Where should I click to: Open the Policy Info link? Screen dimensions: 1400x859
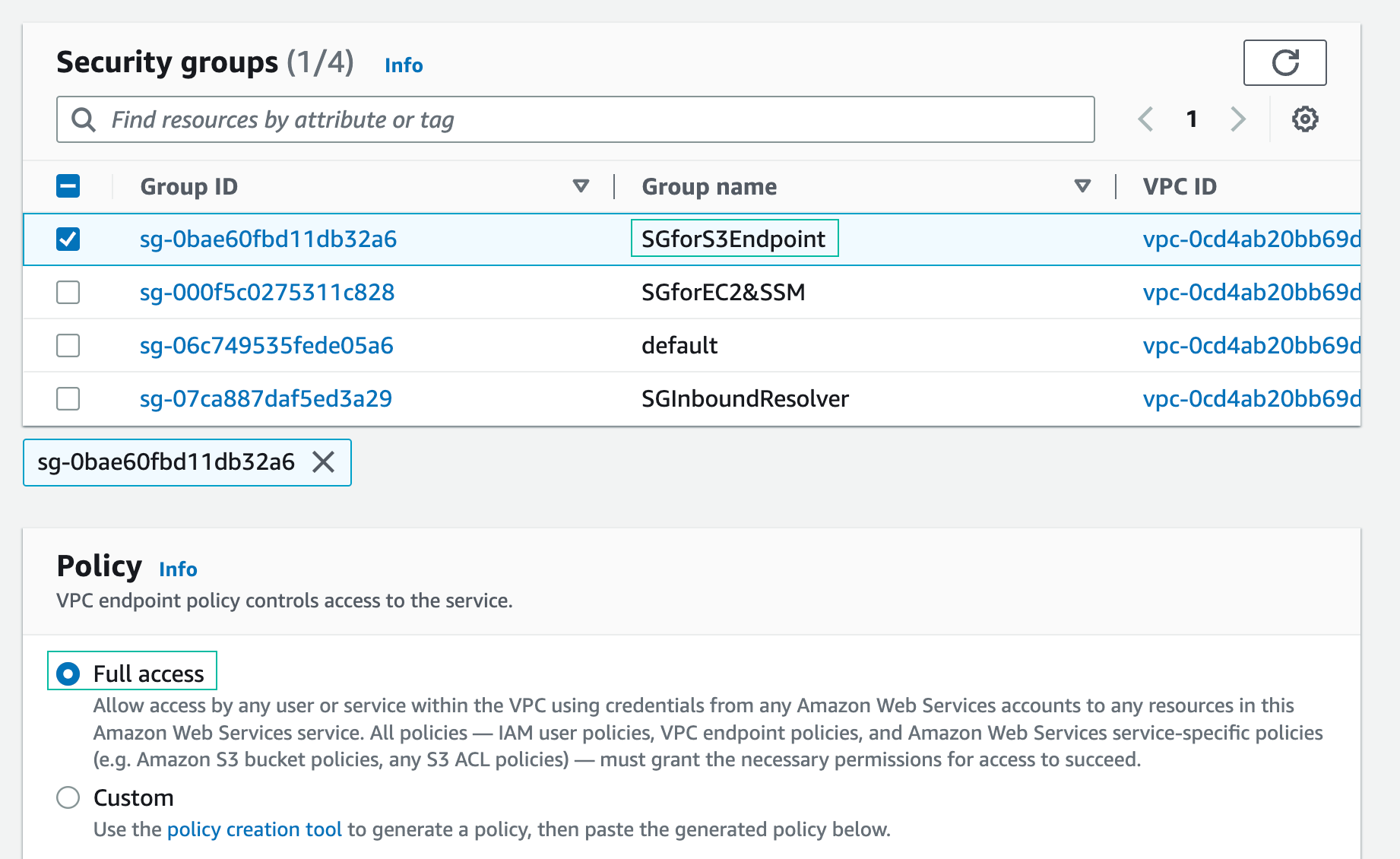(178, 569)
